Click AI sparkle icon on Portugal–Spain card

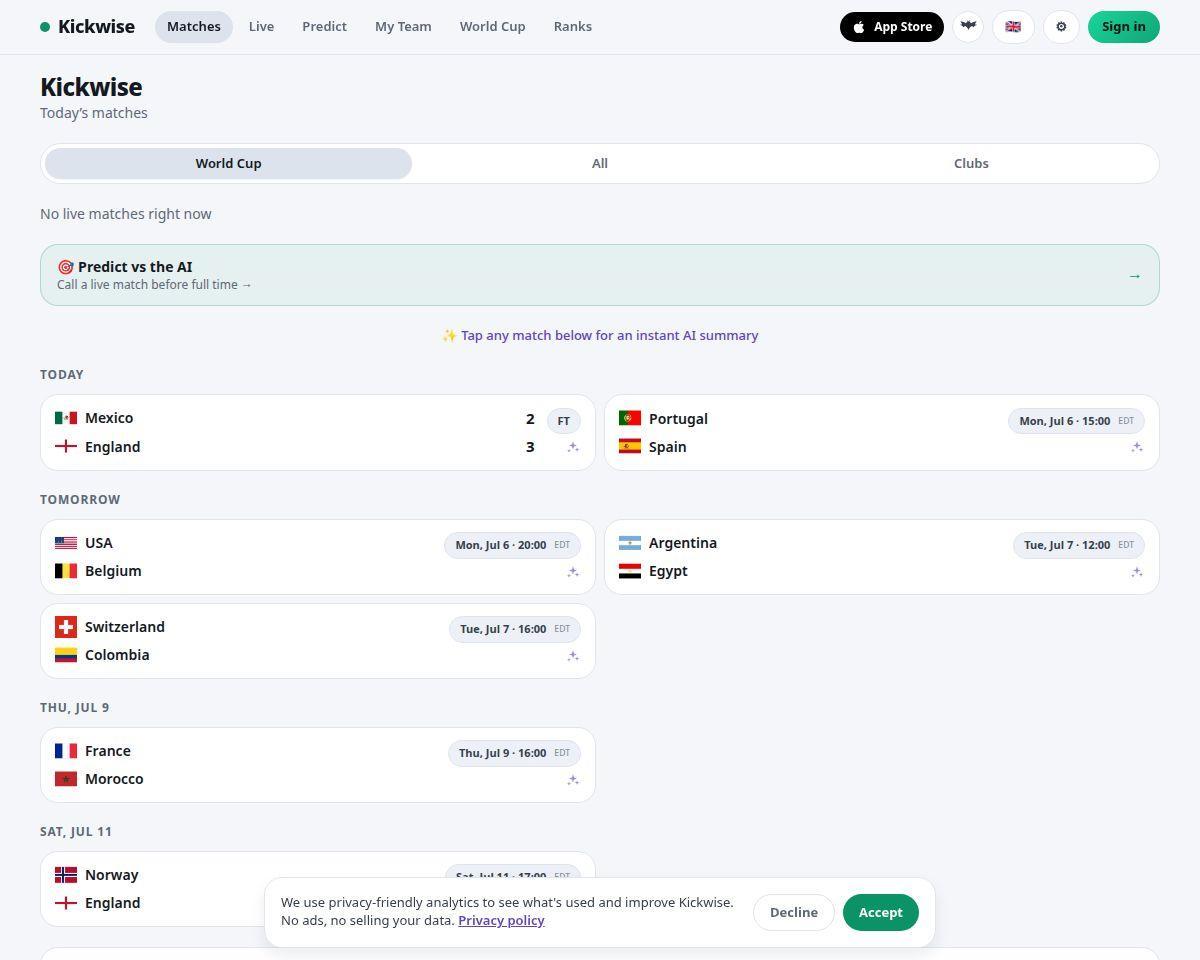pyautogui.click(x=1137, y=447)
